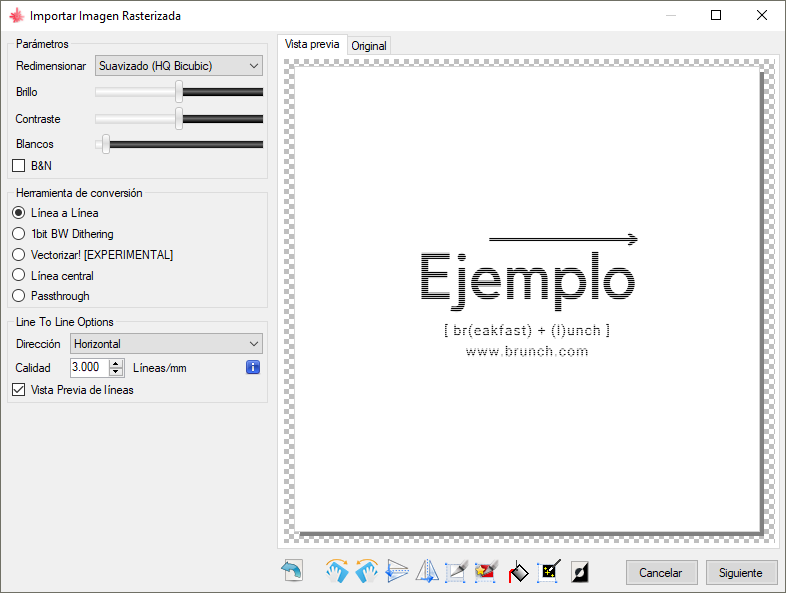The width and height of the screenshot is (786, 593).
Task: Switch to the Original tab
Action: point(369,46)
